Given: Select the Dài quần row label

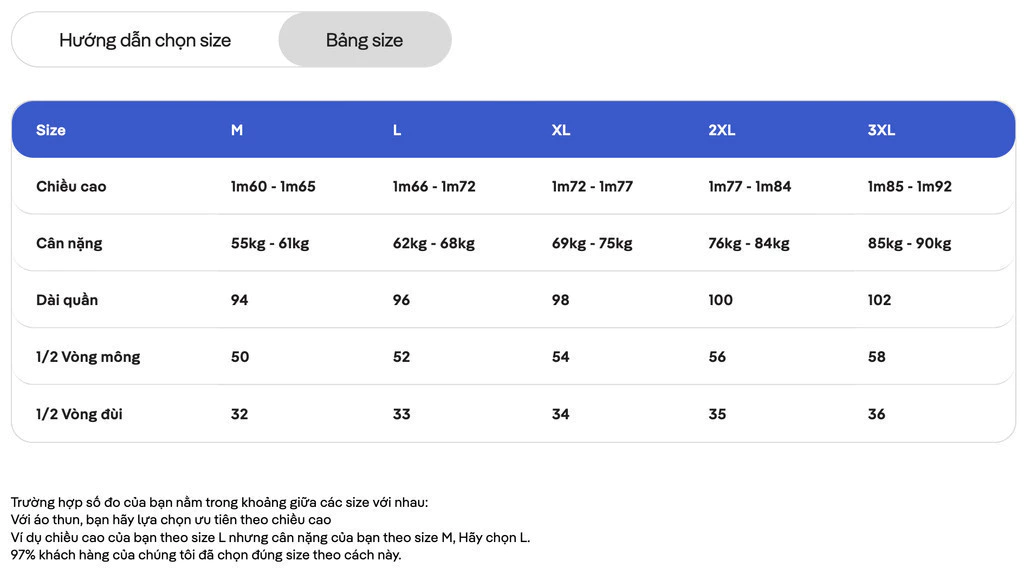Looking at the screenshot, I should click(x=67, y=300).
